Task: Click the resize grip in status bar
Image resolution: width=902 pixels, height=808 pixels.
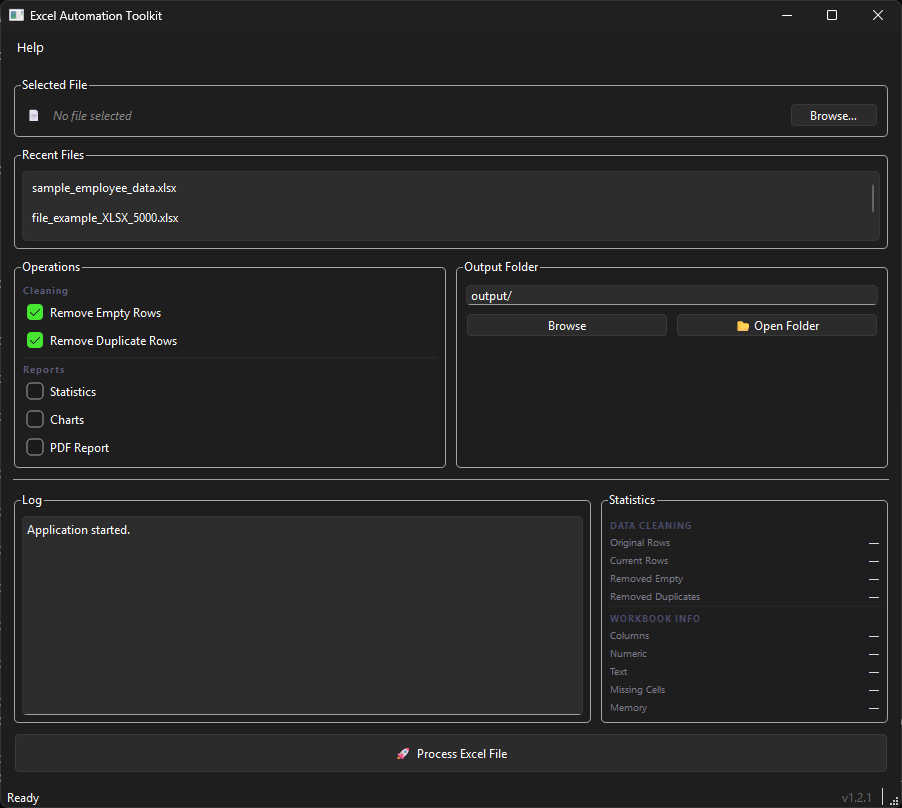Action: click(x=895, y=801)
